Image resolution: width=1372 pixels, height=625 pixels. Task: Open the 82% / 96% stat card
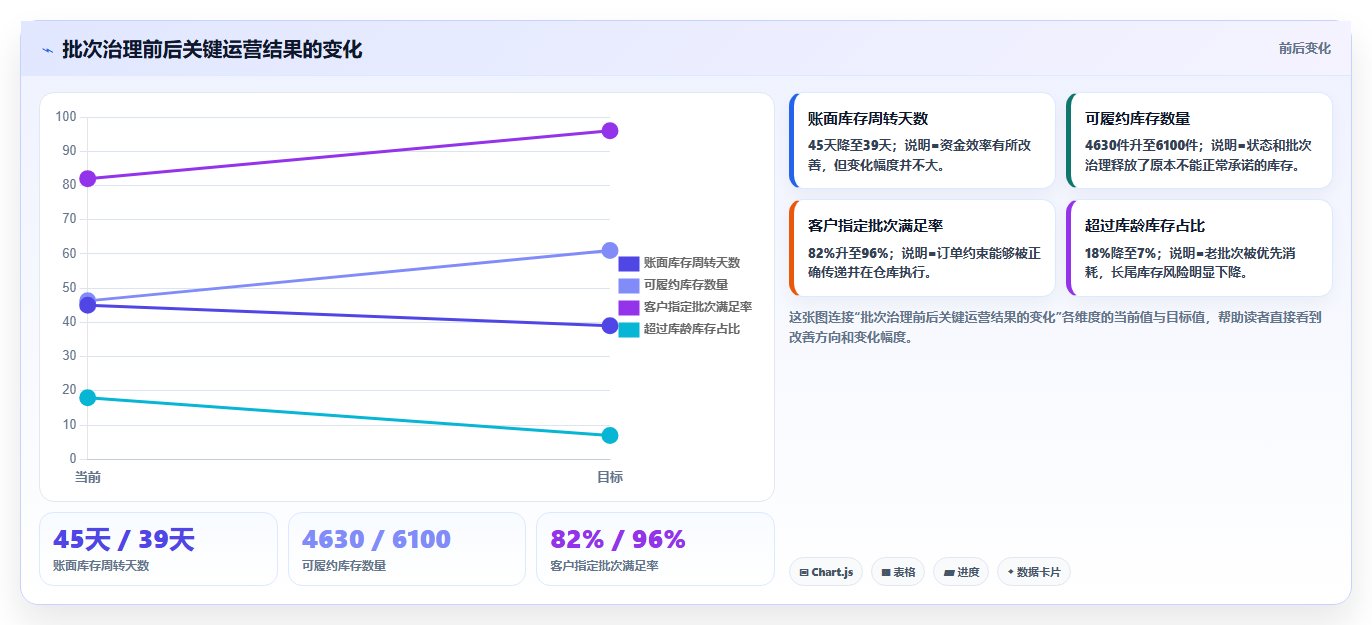655,549
